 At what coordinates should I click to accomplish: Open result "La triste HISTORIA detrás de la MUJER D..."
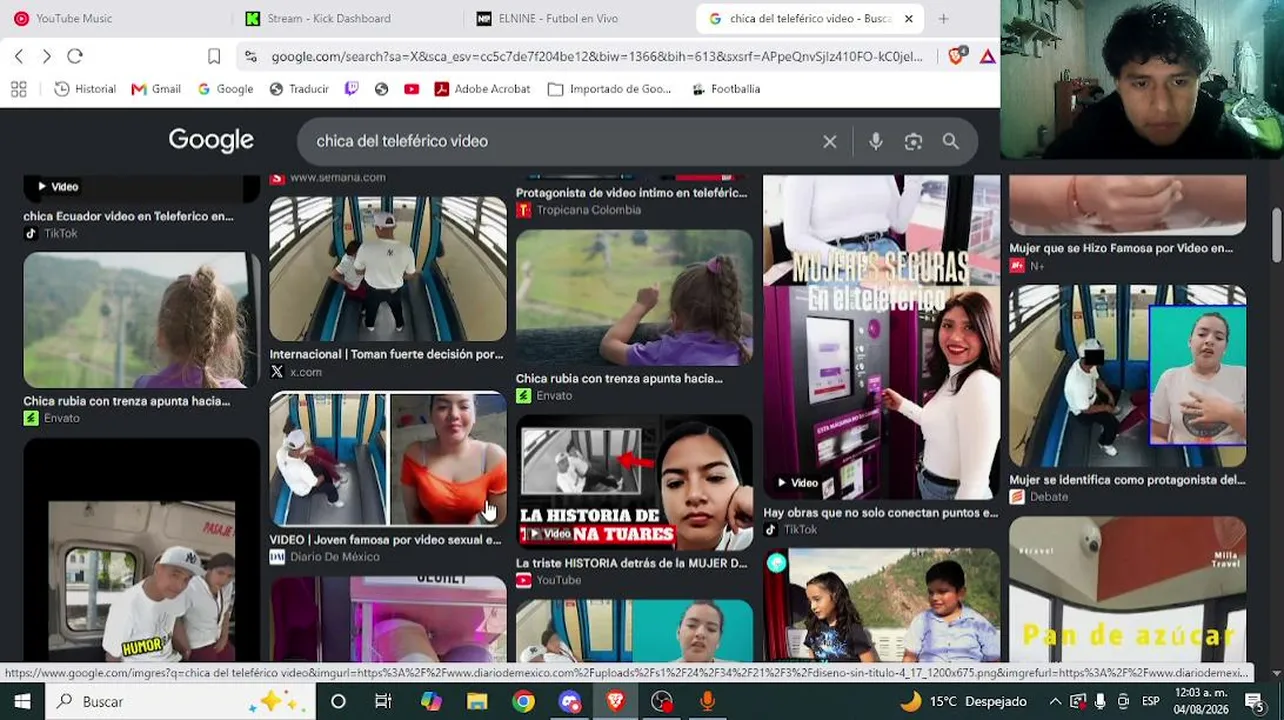(x=631, y=563)
